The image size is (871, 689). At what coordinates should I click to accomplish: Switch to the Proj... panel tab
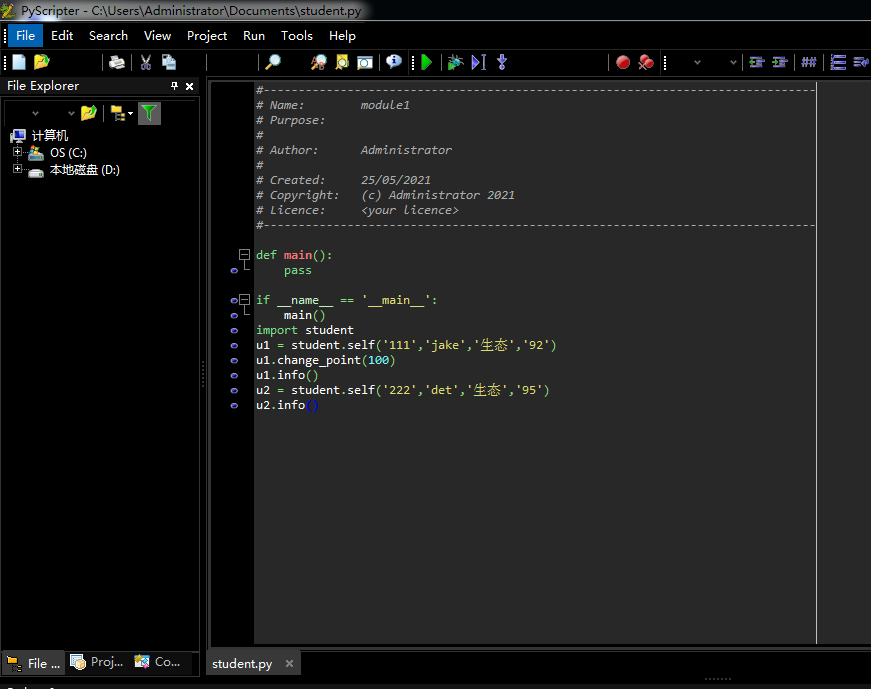point(97,662)
